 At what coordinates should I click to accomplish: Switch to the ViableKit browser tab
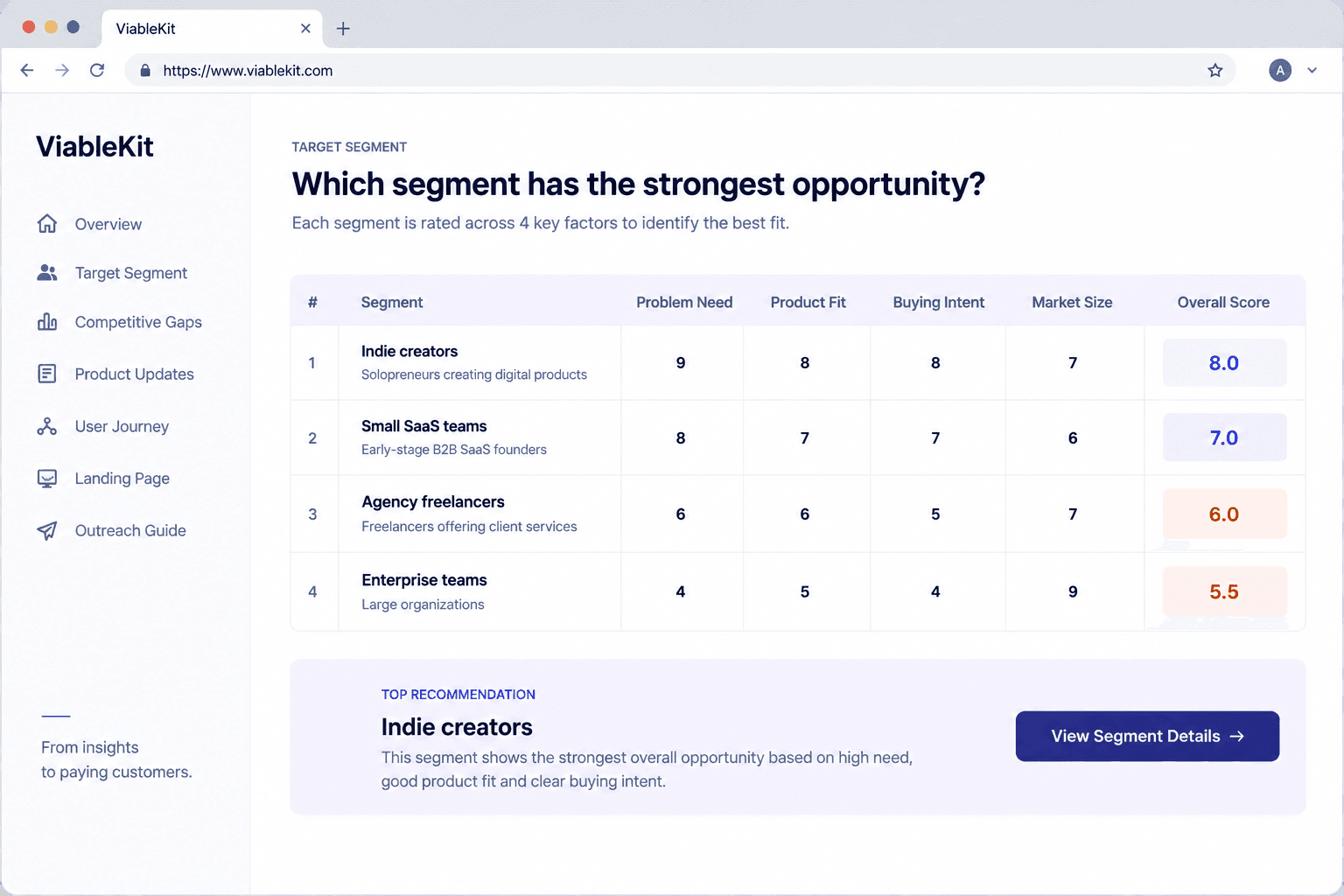212,29
